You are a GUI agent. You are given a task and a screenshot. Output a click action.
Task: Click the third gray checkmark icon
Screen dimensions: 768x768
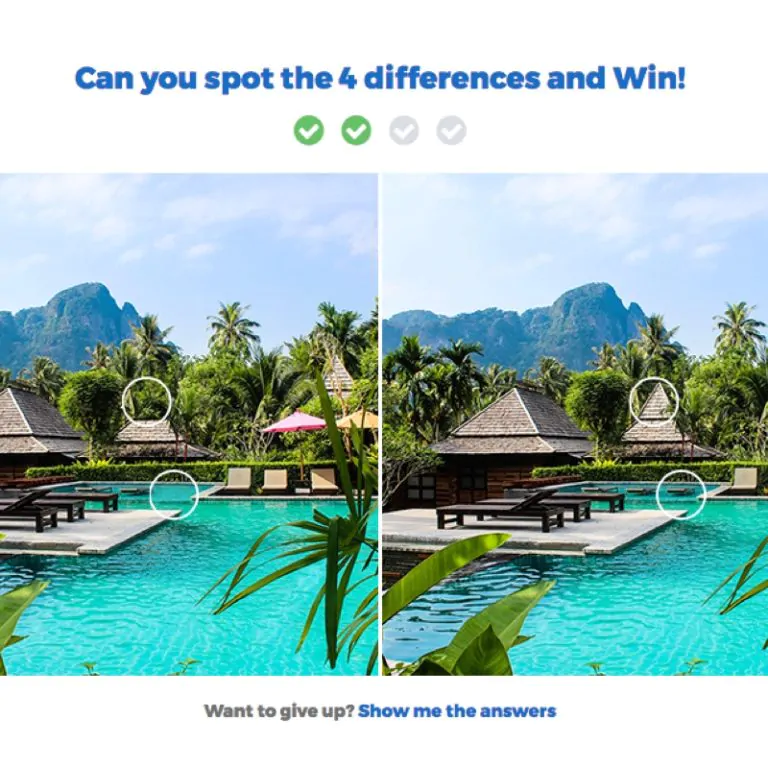404,130
